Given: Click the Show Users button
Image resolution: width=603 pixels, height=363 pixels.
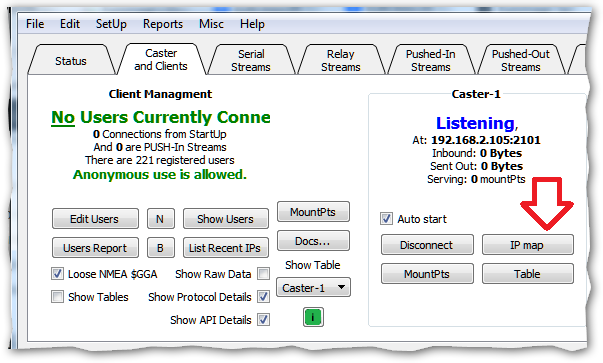Looking at the screenshot, I should (x=225, y=219).
